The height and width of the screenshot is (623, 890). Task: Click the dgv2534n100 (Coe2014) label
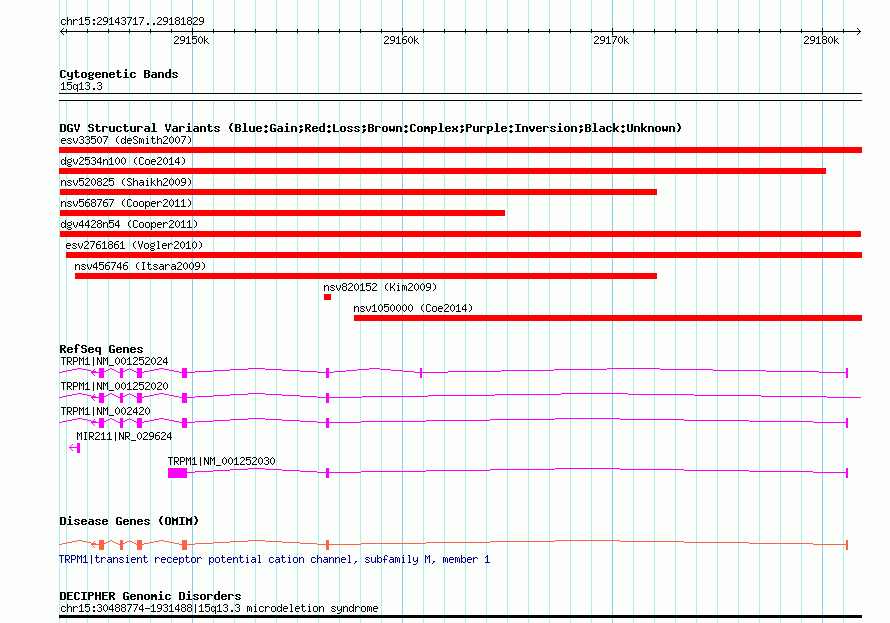(123, 161)
